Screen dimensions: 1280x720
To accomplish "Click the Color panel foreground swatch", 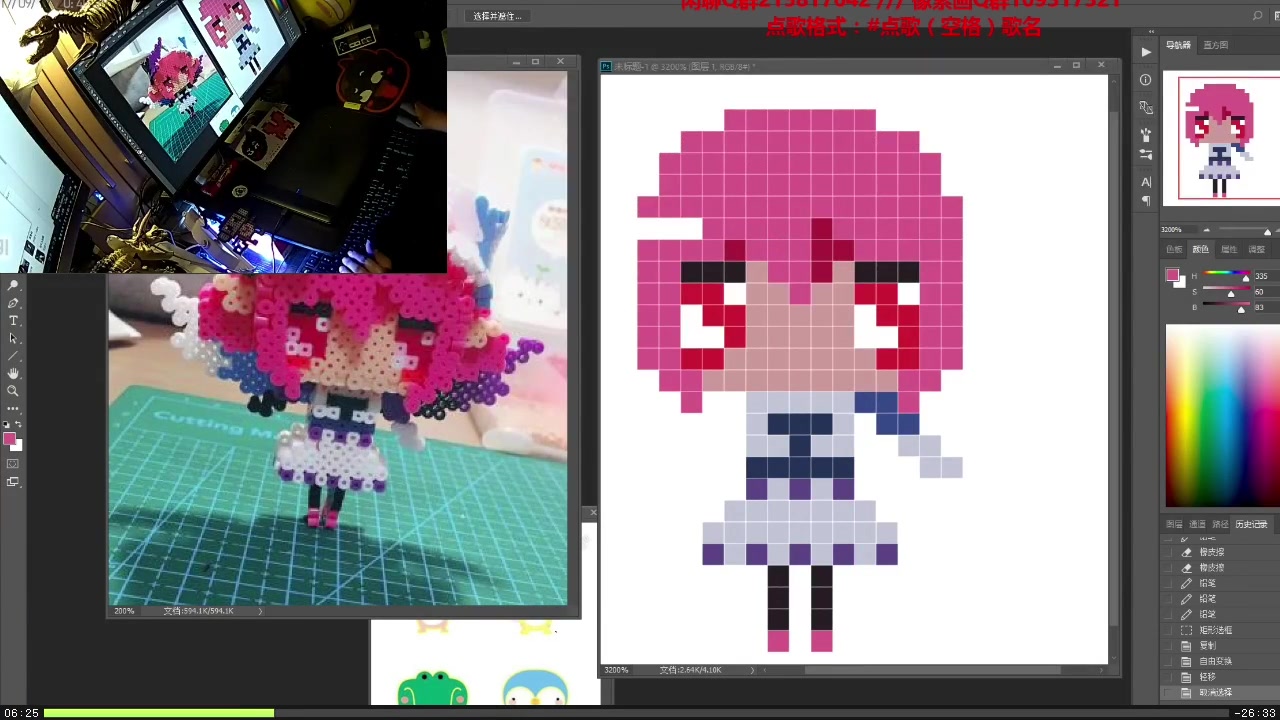I will tap(1173, 276).
